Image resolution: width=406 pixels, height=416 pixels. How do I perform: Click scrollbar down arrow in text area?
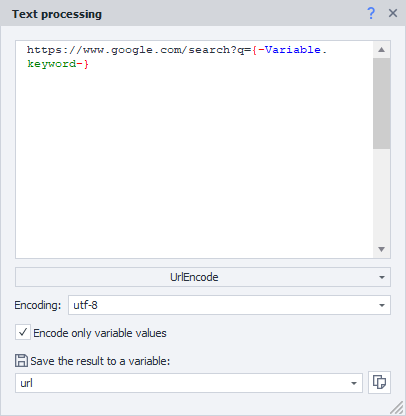(x=382, y=249)
